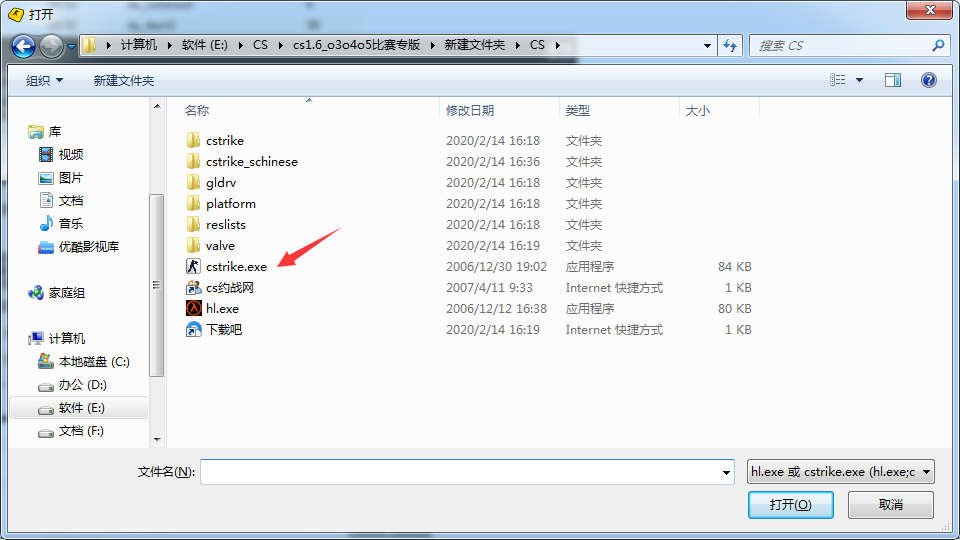
Task: Select the reslists folder icon
Action: 193,224
